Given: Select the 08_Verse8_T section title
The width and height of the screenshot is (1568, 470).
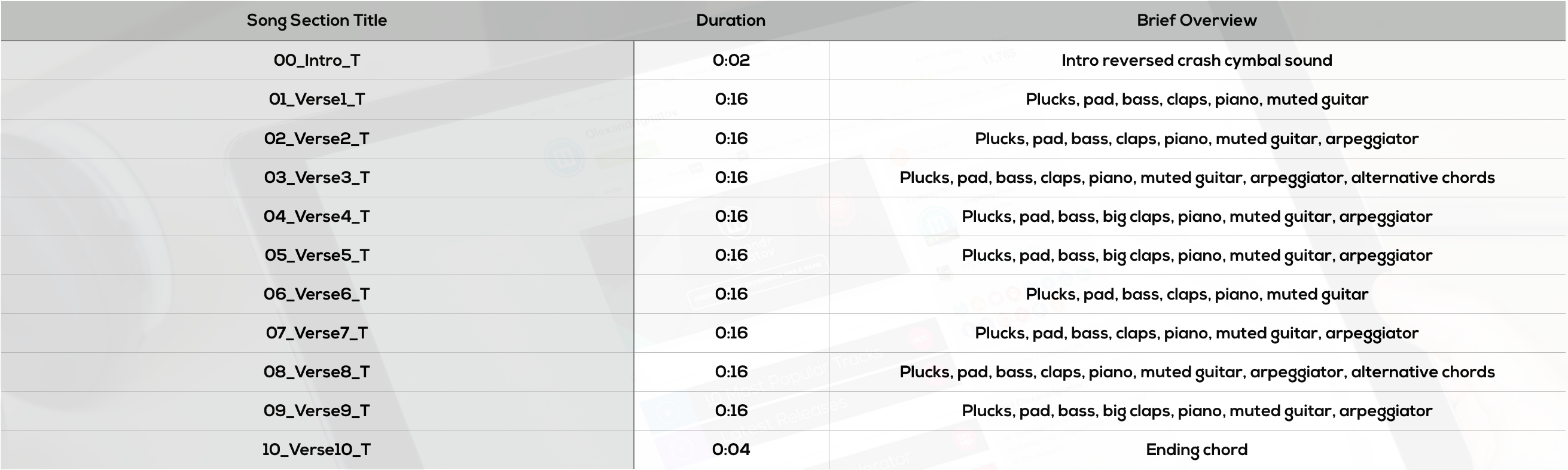Looking at the screenshot, I should pyautogui.click(x=316, y=372).
